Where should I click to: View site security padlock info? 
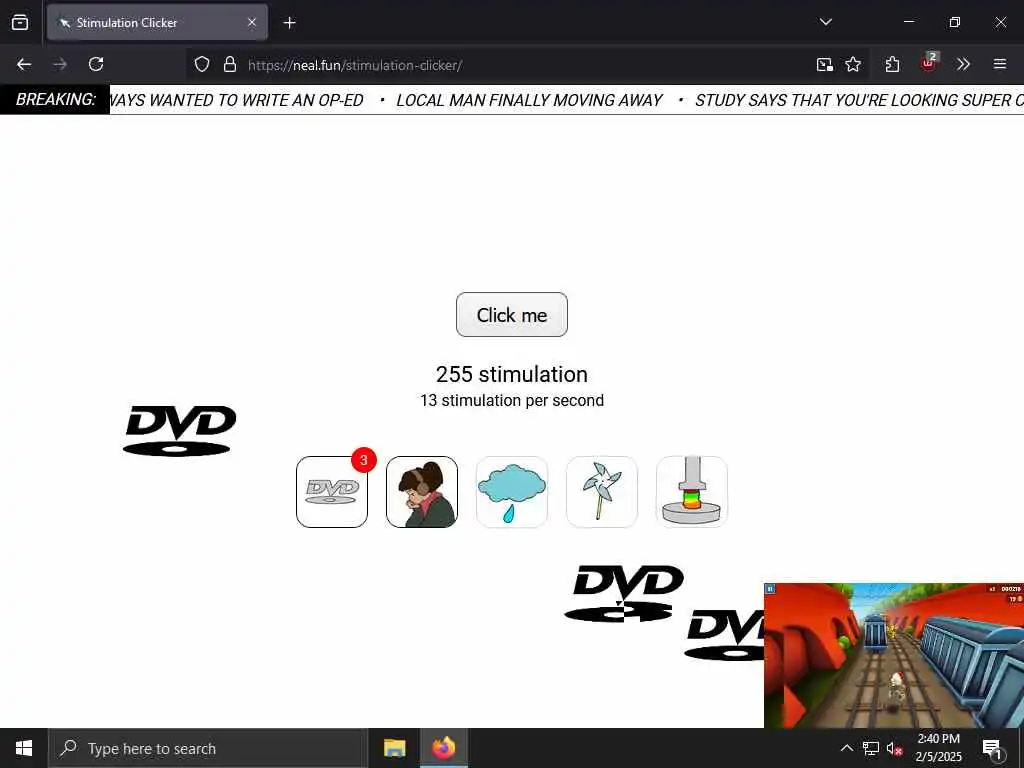[x=230, y=65]
